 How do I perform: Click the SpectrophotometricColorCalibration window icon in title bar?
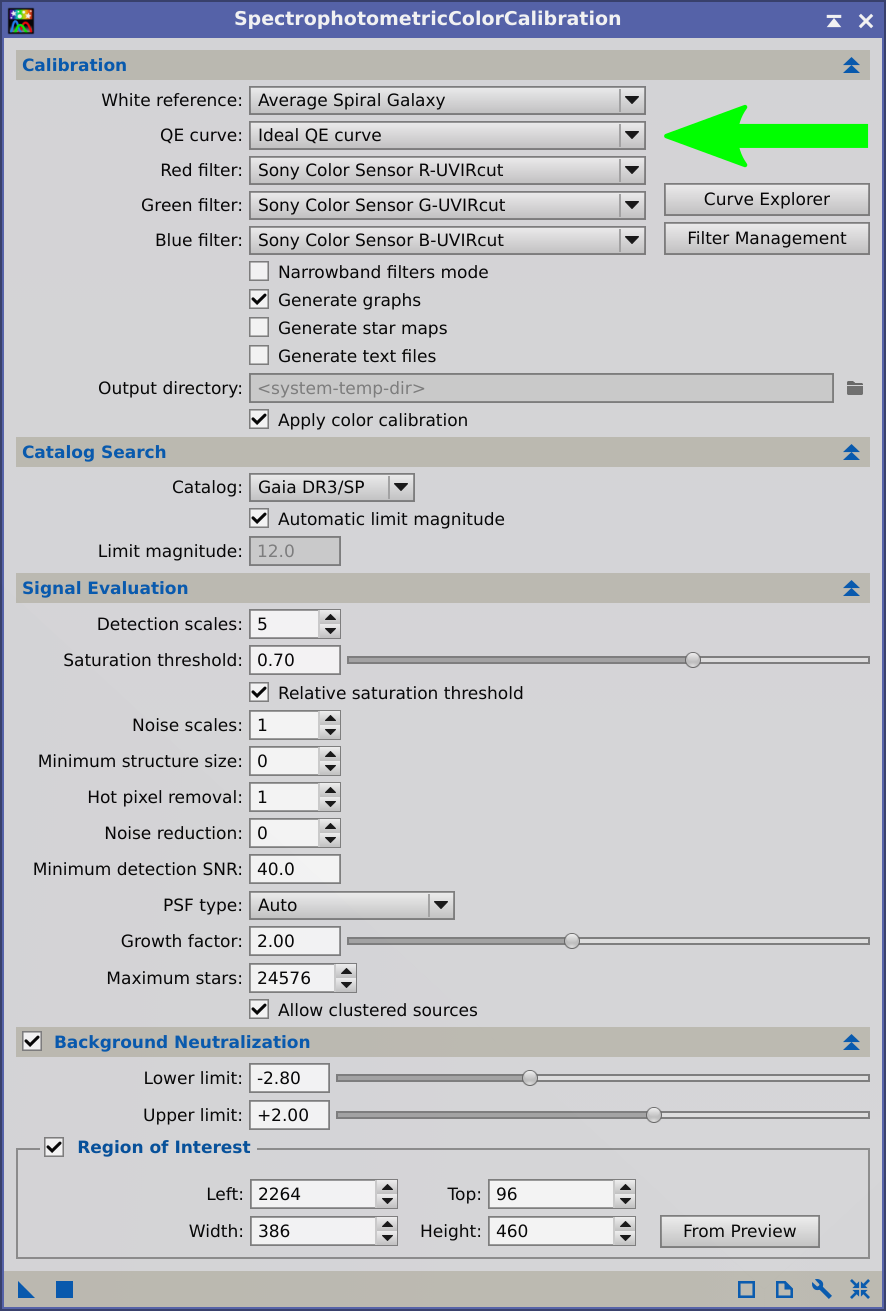point(21,19)
